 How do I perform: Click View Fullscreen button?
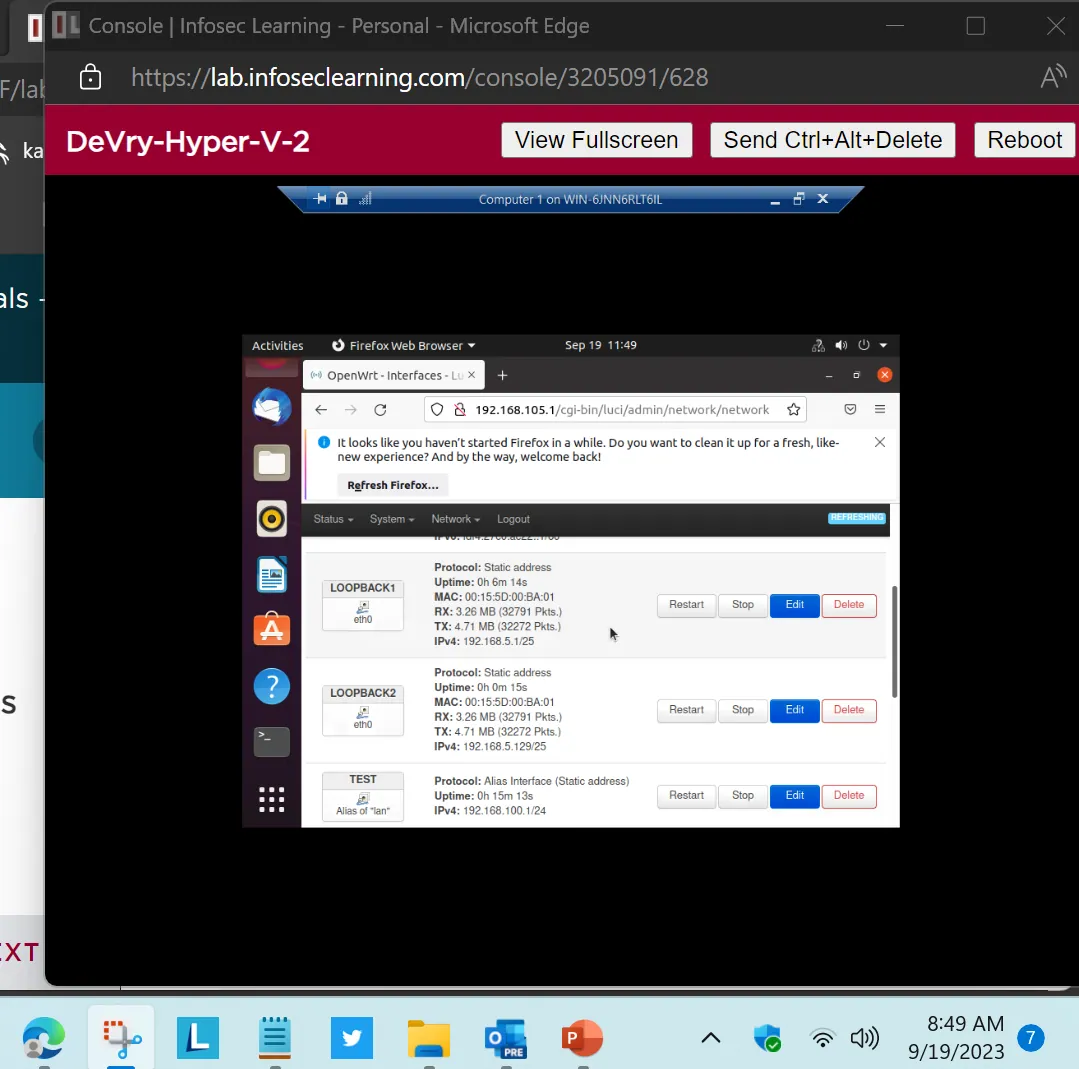tap(597, 140)
